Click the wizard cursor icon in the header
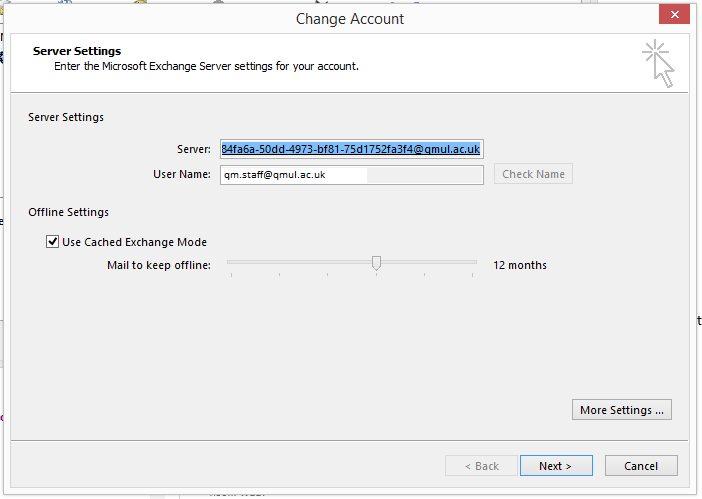This screenshot has width=702, height=499. tap(658, 63)
